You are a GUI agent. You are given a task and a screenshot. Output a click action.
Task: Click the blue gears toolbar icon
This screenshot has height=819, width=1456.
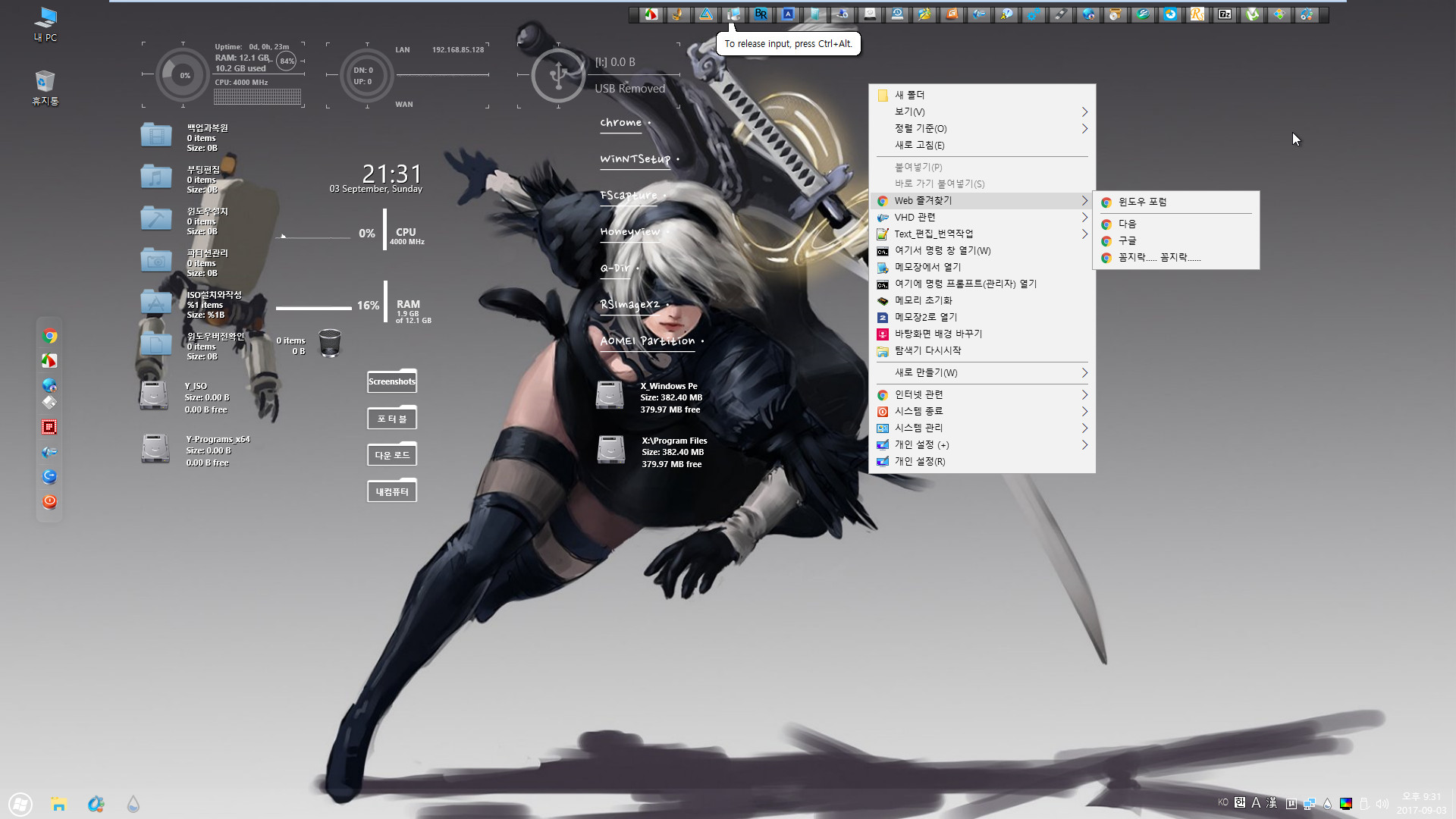(x=1034, y=14)
